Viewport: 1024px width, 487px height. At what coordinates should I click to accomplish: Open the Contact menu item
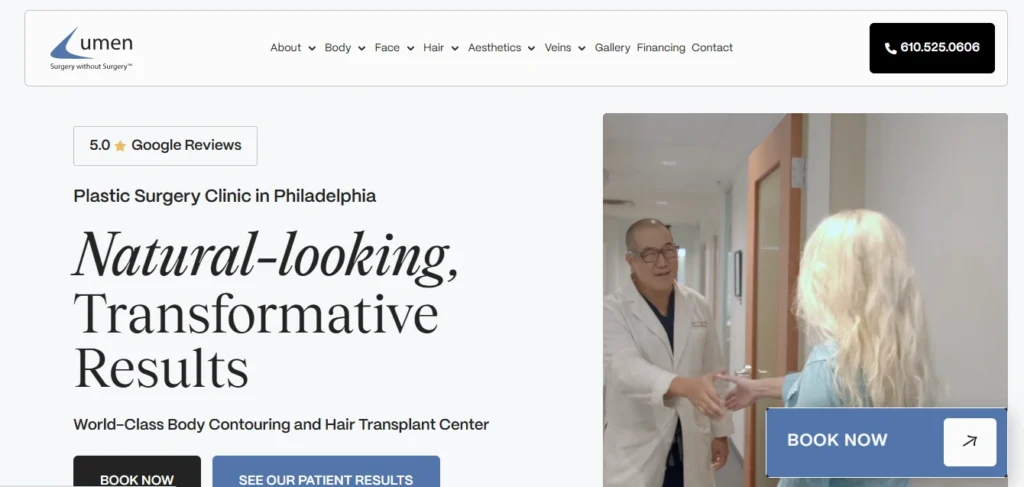point(712,48)
